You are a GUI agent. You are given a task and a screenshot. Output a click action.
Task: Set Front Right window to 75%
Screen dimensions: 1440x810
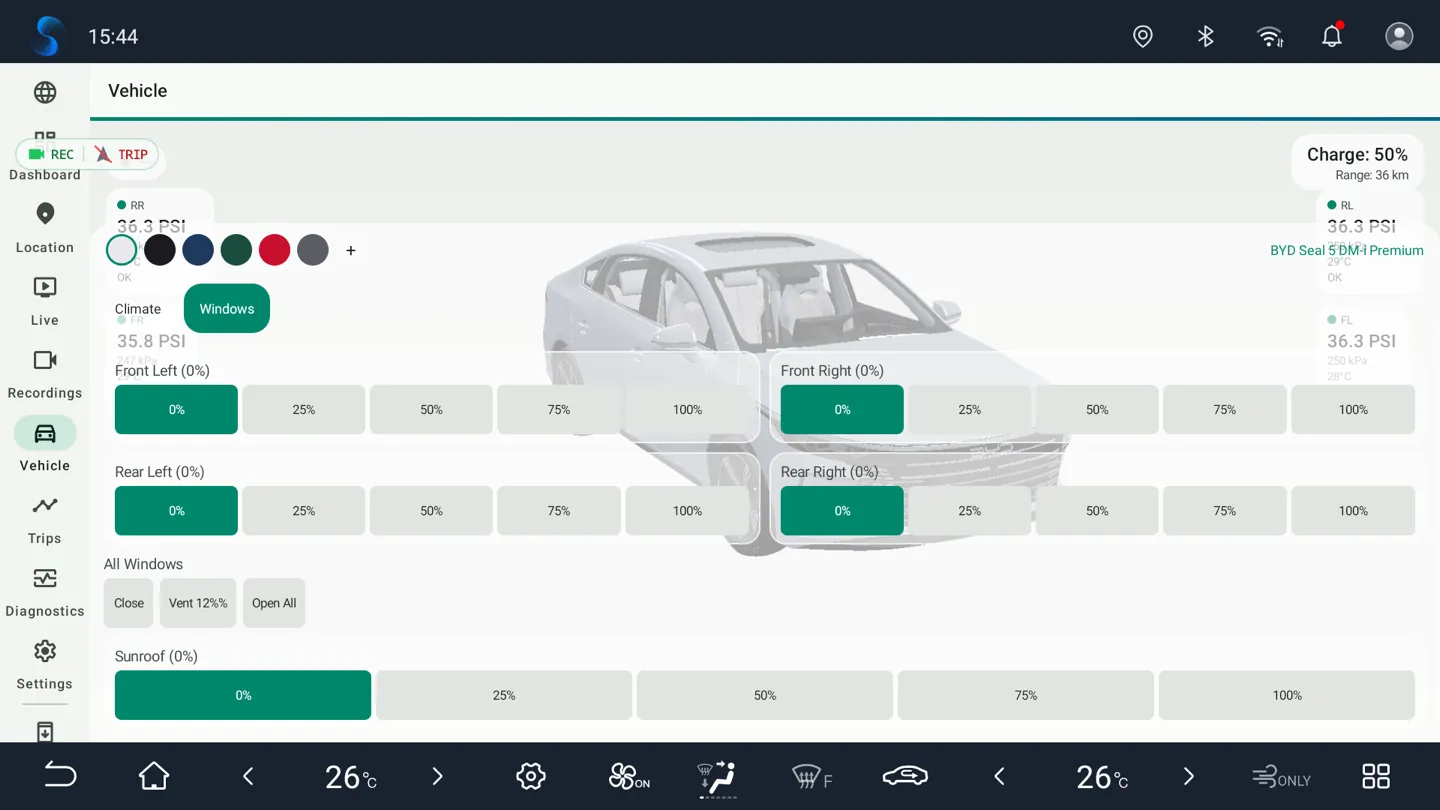[1225, 410]
